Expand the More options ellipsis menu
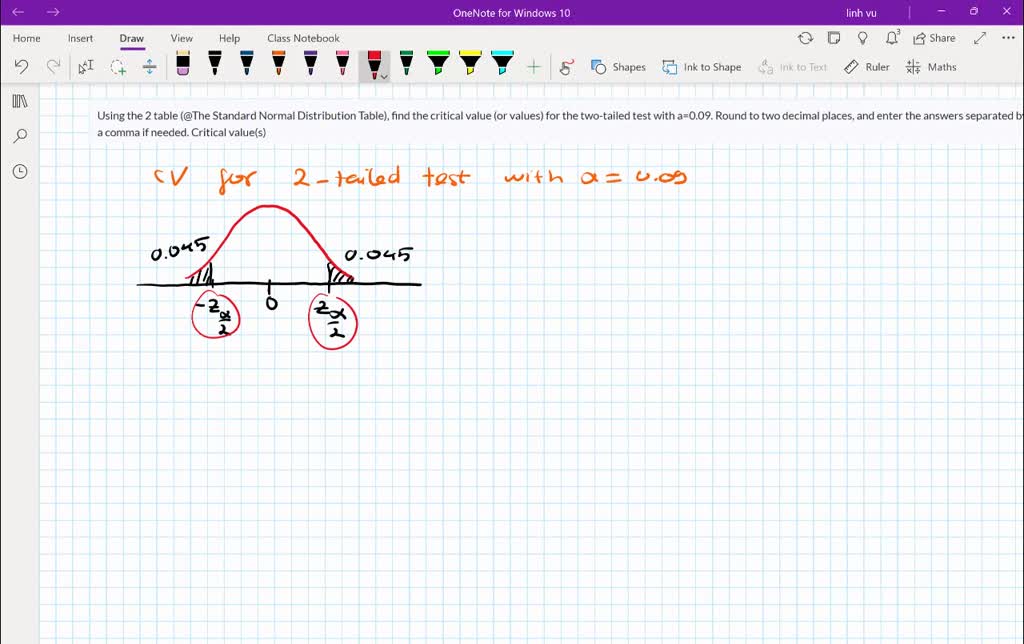Image resolution: width=1024 pixels, height=644 pixels. point(1007,38)
